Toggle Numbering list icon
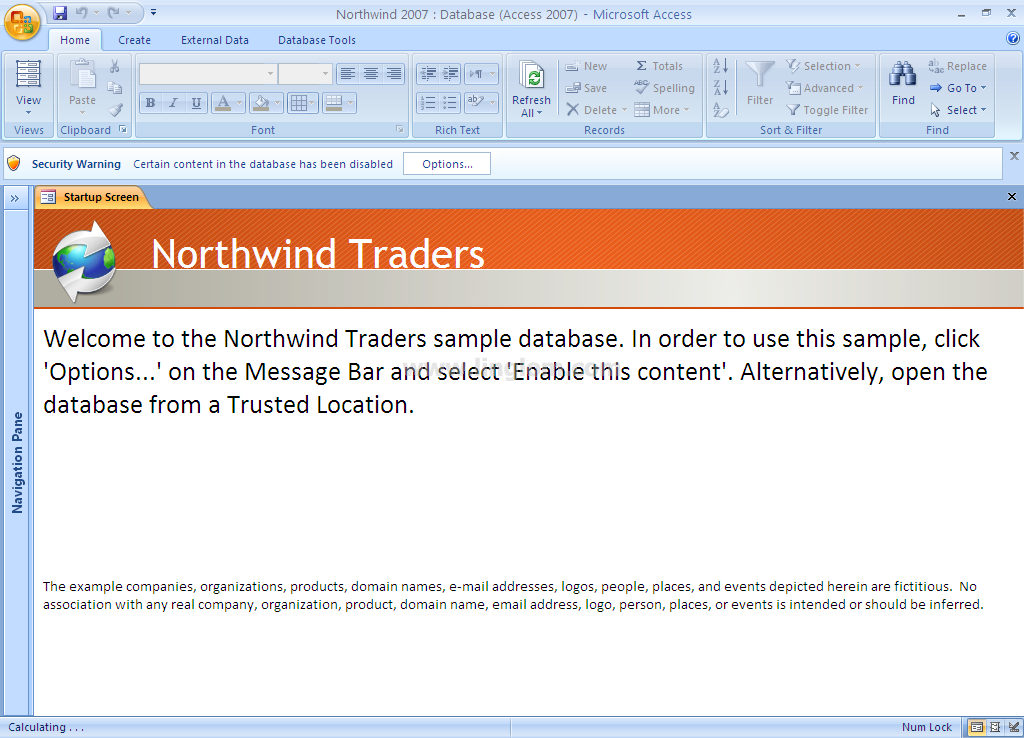The image size is (1024, 738). pyautogui.click(x=428, y=103)
